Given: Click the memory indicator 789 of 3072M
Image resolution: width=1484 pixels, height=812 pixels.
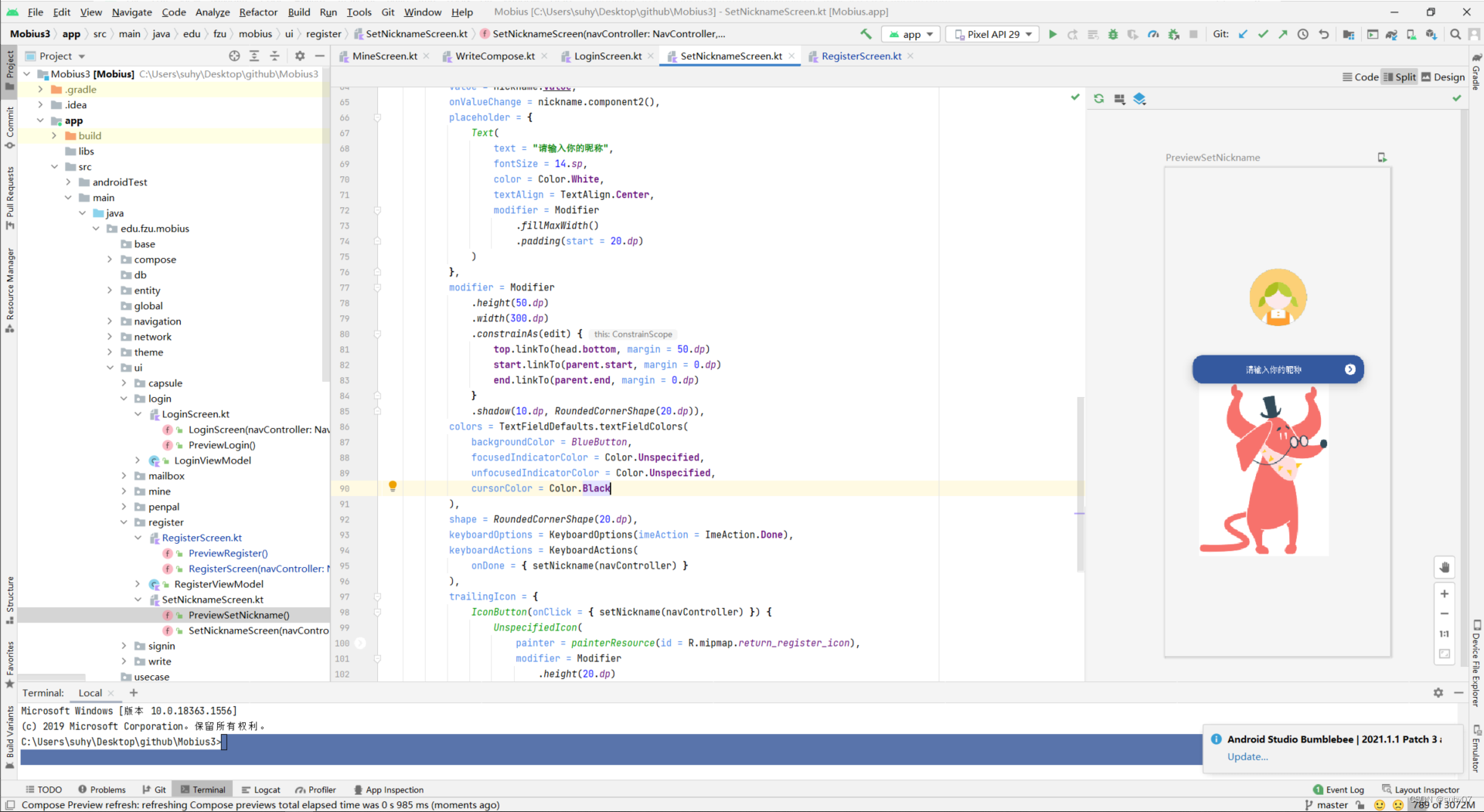Looking at the screenshot, I should 1442,805.
